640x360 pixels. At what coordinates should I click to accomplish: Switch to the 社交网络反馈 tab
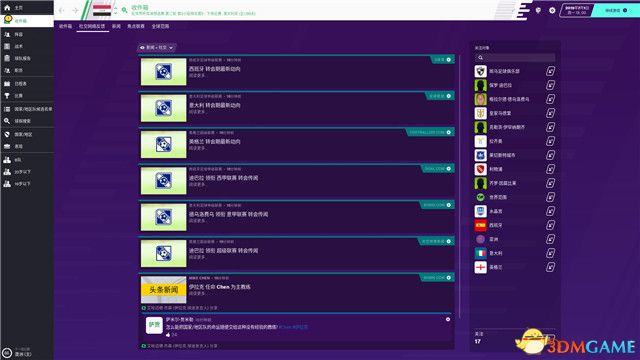pos(92,26)
